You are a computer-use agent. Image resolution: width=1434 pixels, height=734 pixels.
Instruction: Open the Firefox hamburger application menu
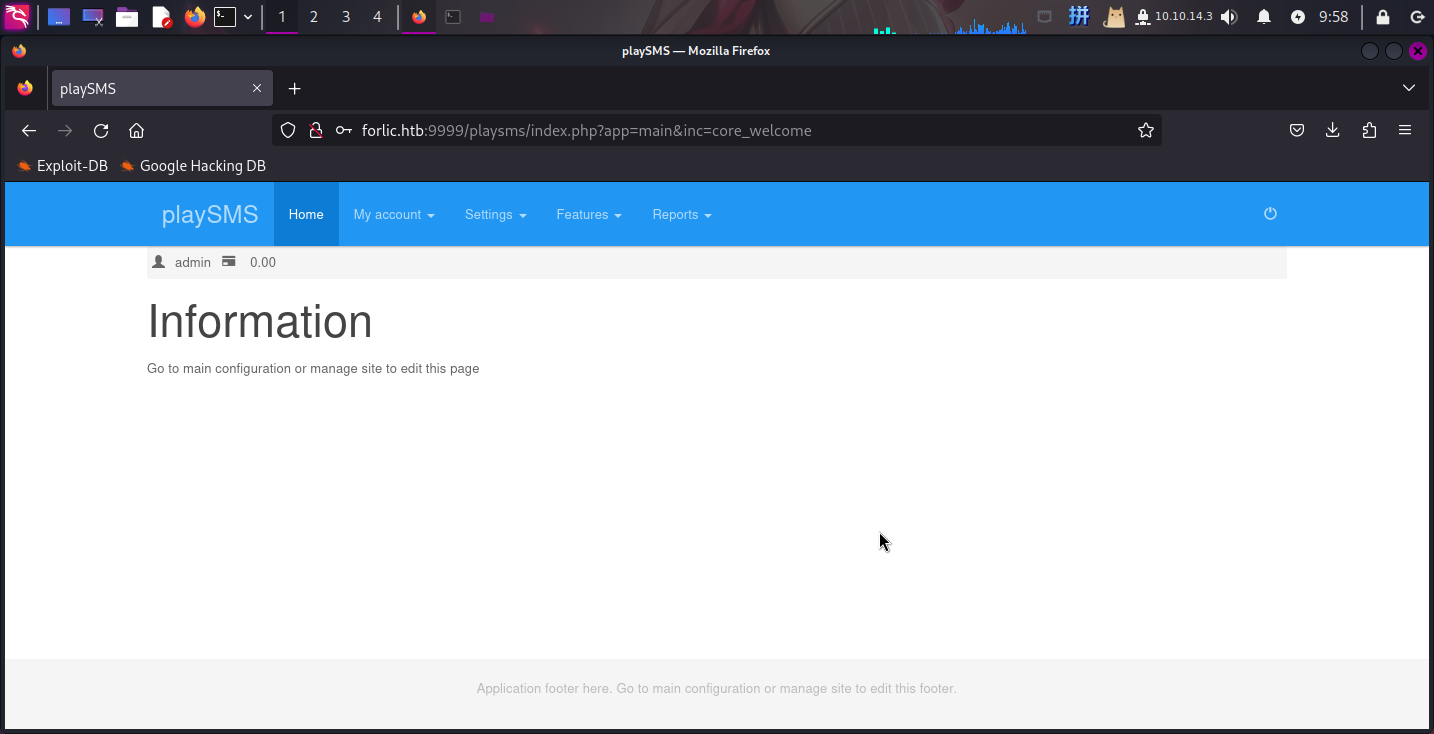1405,131
